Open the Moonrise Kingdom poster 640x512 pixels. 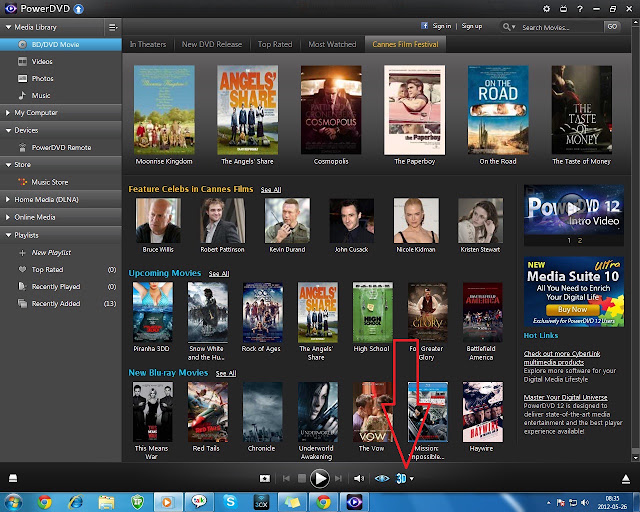click(164, 110)
